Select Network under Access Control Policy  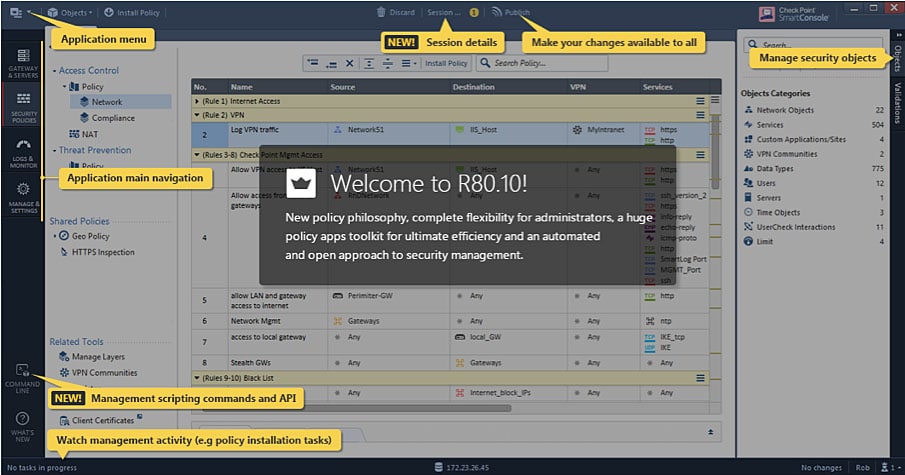107,102
